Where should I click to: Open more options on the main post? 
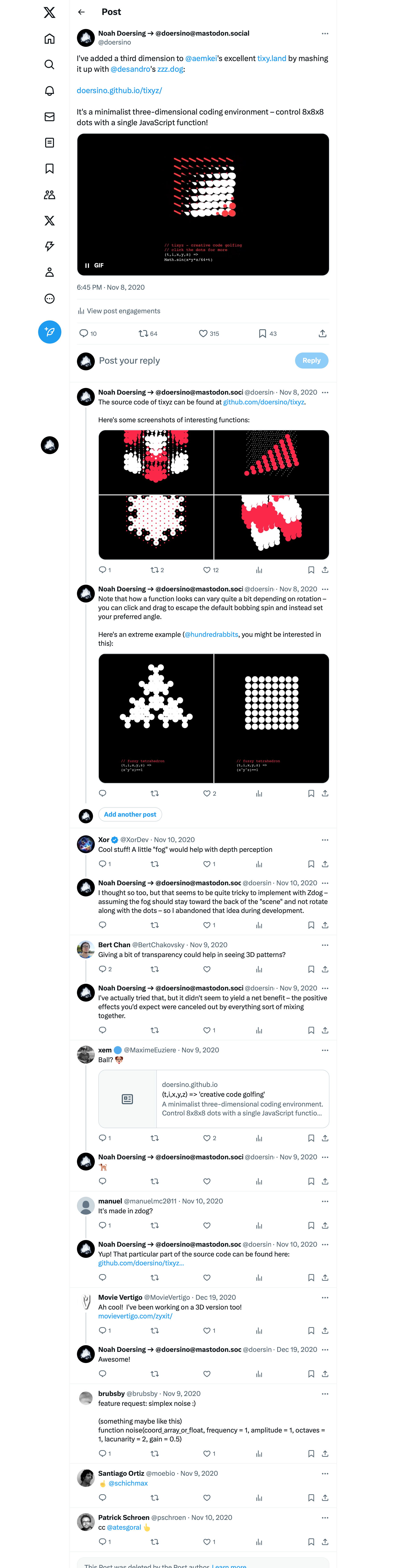pyautogui.click(x=325, y=33)
